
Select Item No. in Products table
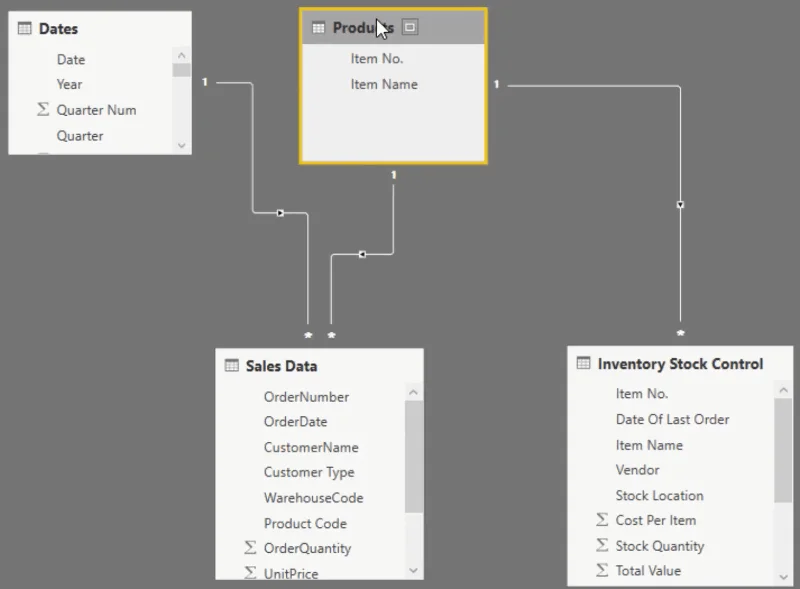click(377, 59)
